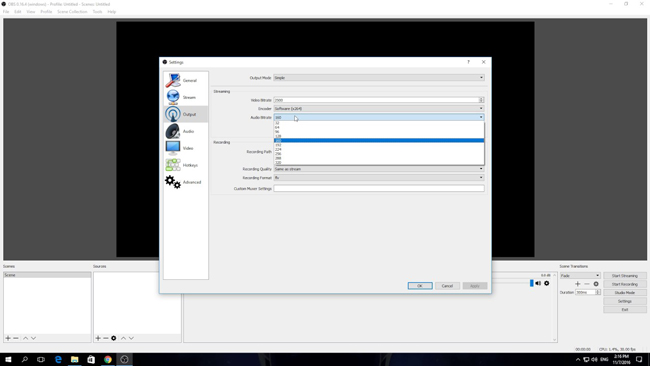Click the Start Recording button
The image size is (650, 366).
pos(625,284)
